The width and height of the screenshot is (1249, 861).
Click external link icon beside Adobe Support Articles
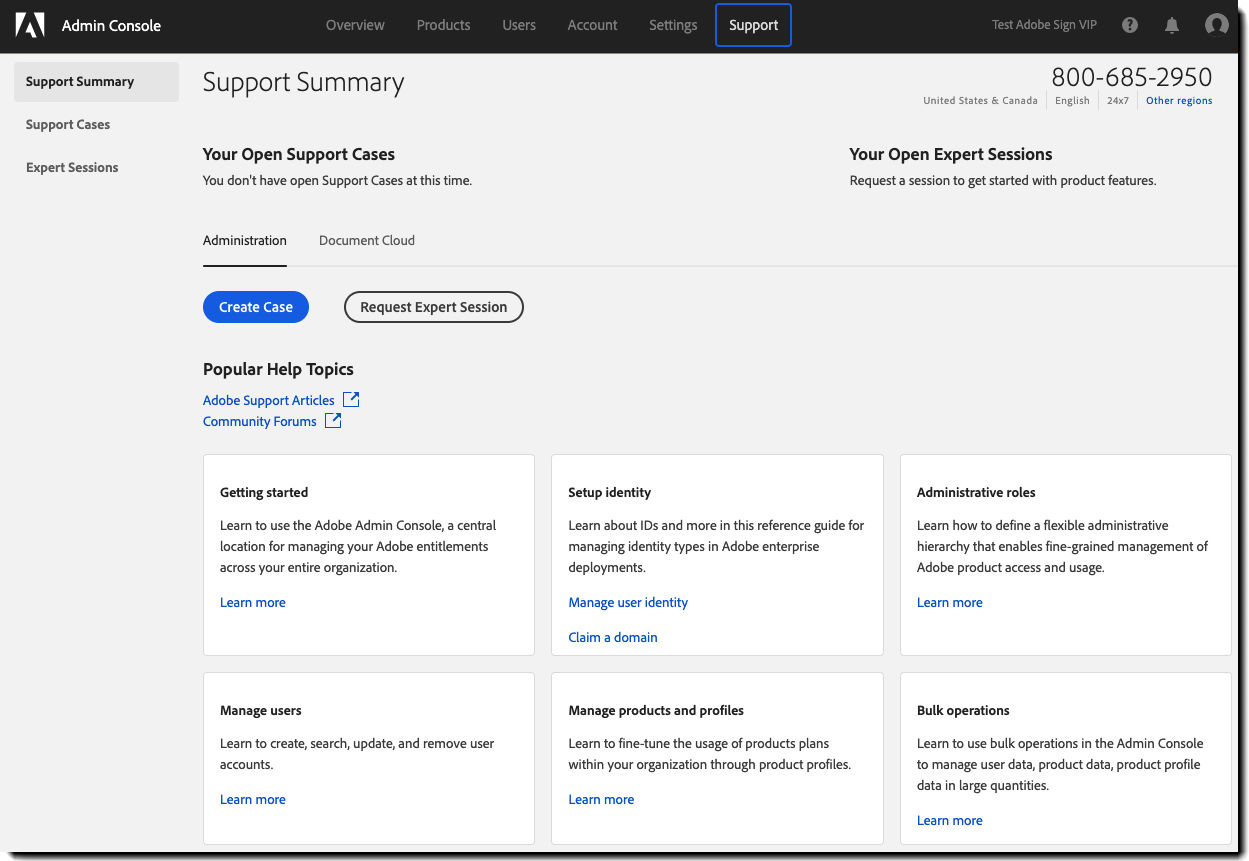351,399
